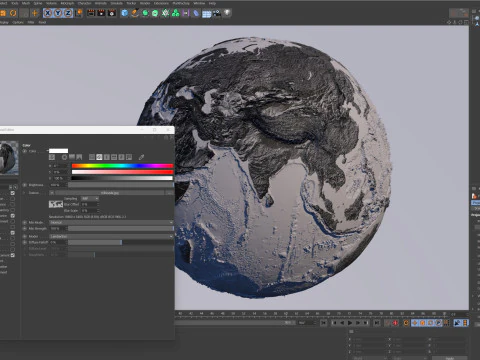Open the color picture swatch mode icon
Screen dimensions: 480x360
79,157
